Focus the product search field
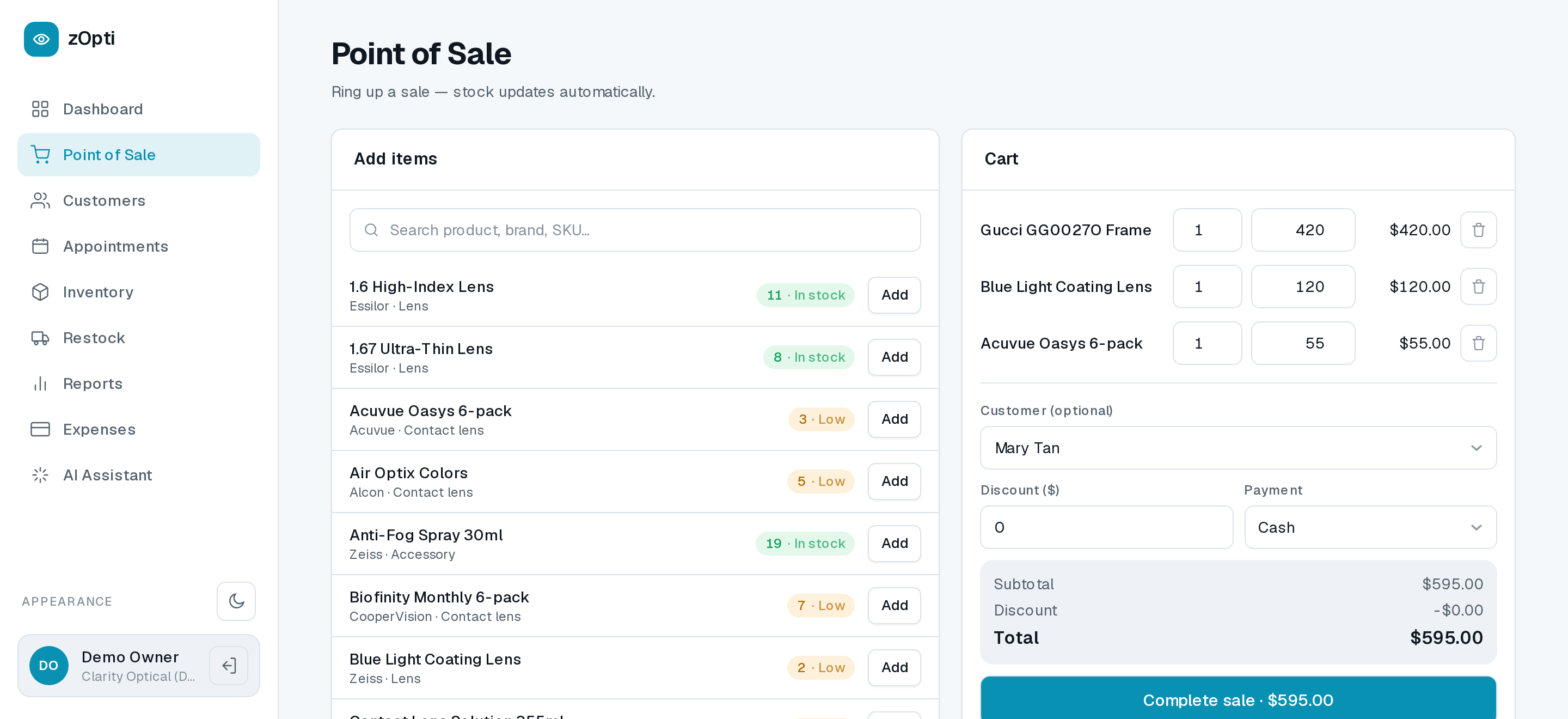This screenshot has height=719, width=1568. (635, 229)
